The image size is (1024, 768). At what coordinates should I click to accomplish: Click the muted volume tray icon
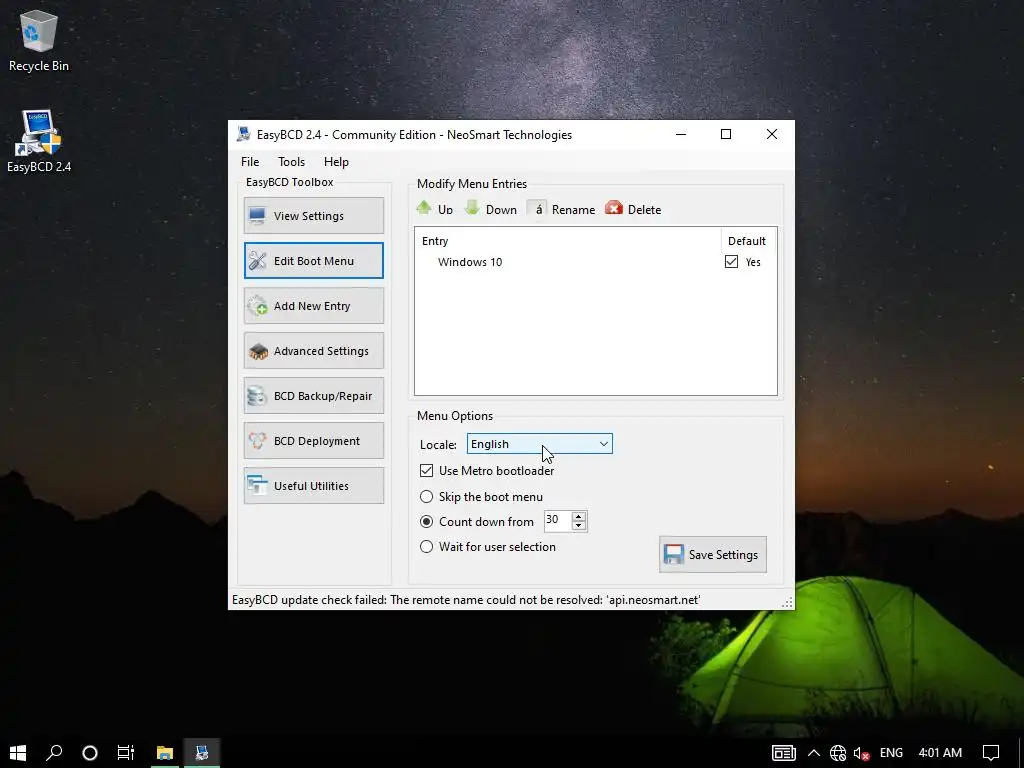point(861,753)
